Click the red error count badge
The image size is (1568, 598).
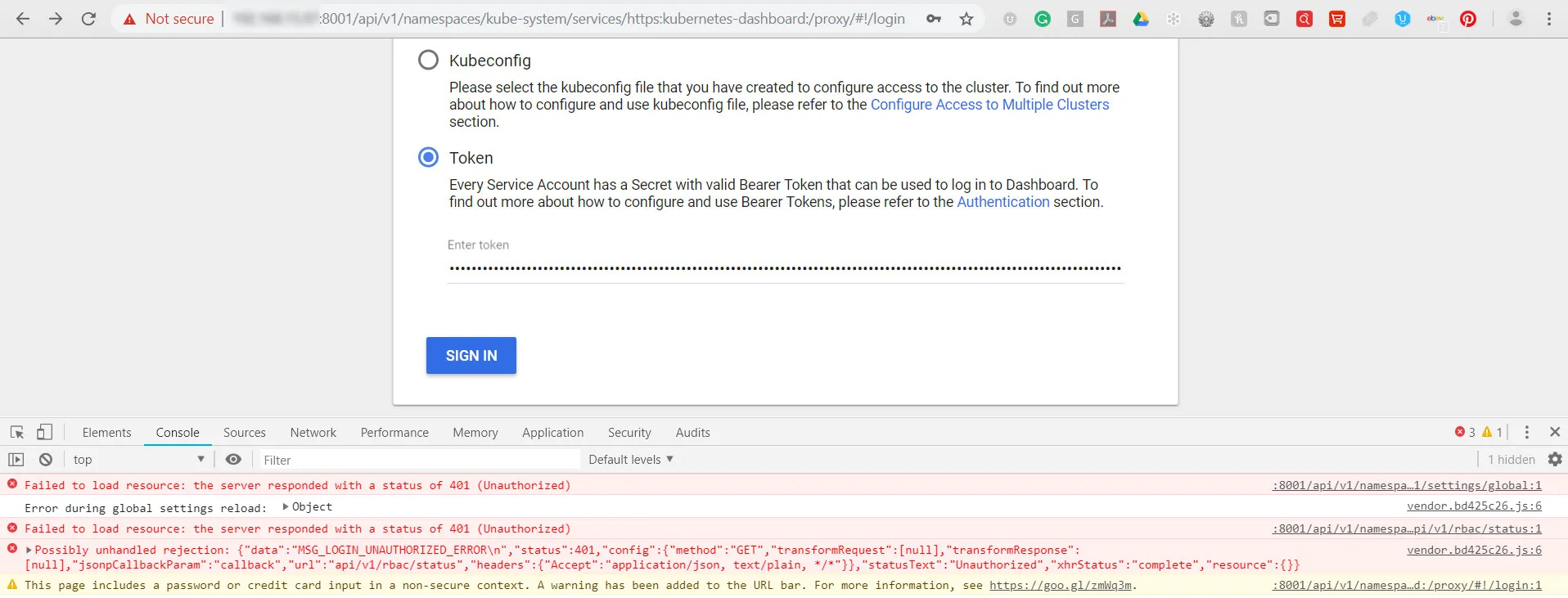click(x=1465, y=432)
